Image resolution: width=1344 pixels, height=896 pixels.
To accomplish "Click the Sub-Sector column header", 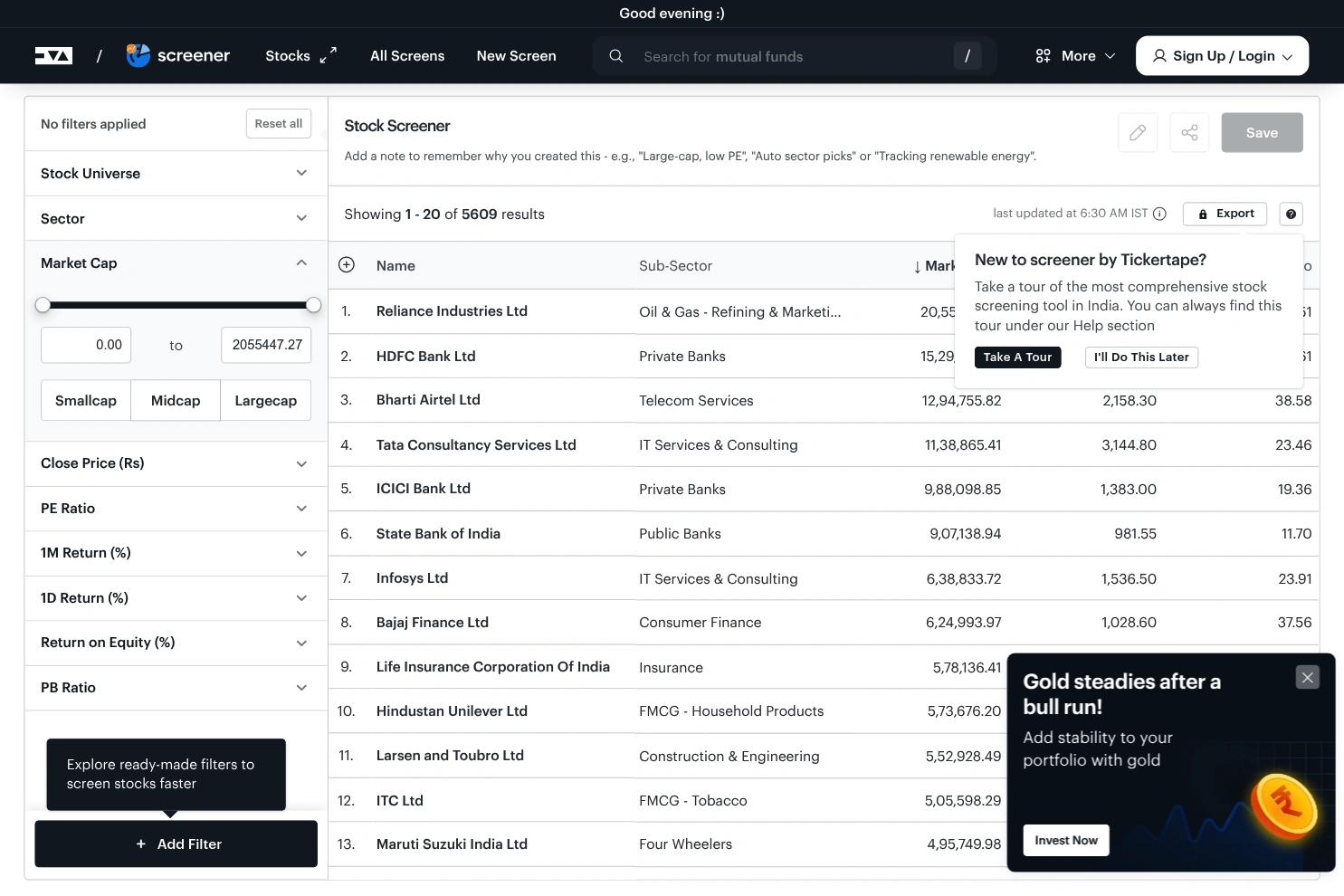I will coord(675,265).
